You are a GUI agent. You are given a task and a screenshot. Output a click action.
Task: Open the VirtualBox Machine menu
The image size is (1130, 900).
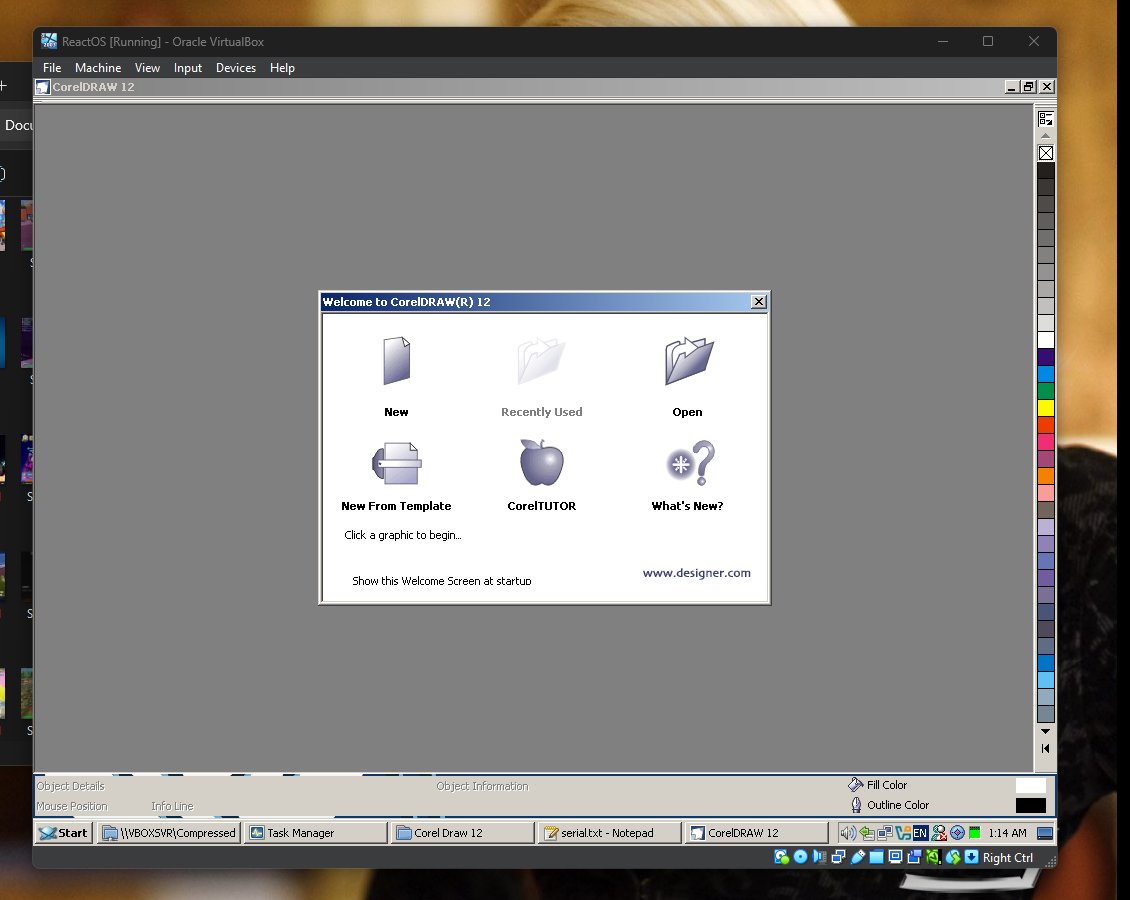click(x=98, y=68)
